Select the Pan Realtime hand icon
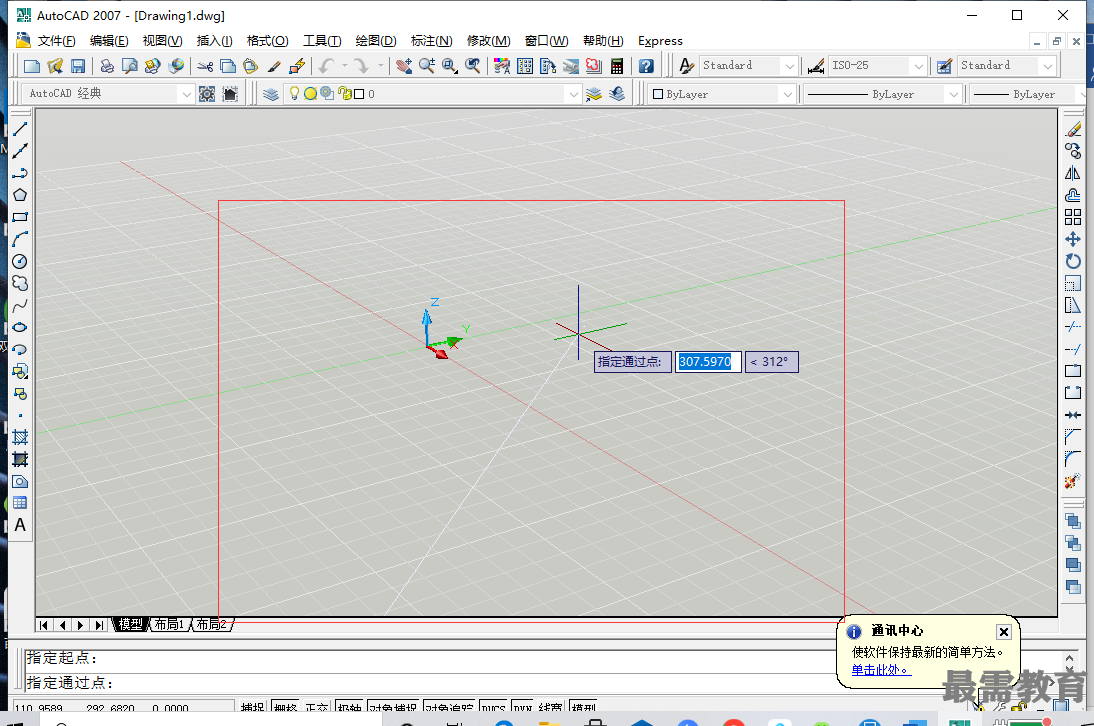Screen dimensions: 1094x726 pos(403,66)
